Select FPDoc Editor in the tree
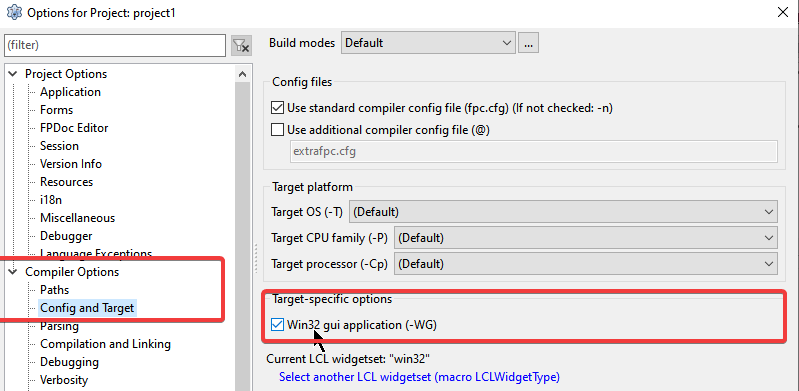Screen dimensions: 799x391 point(74,128)
